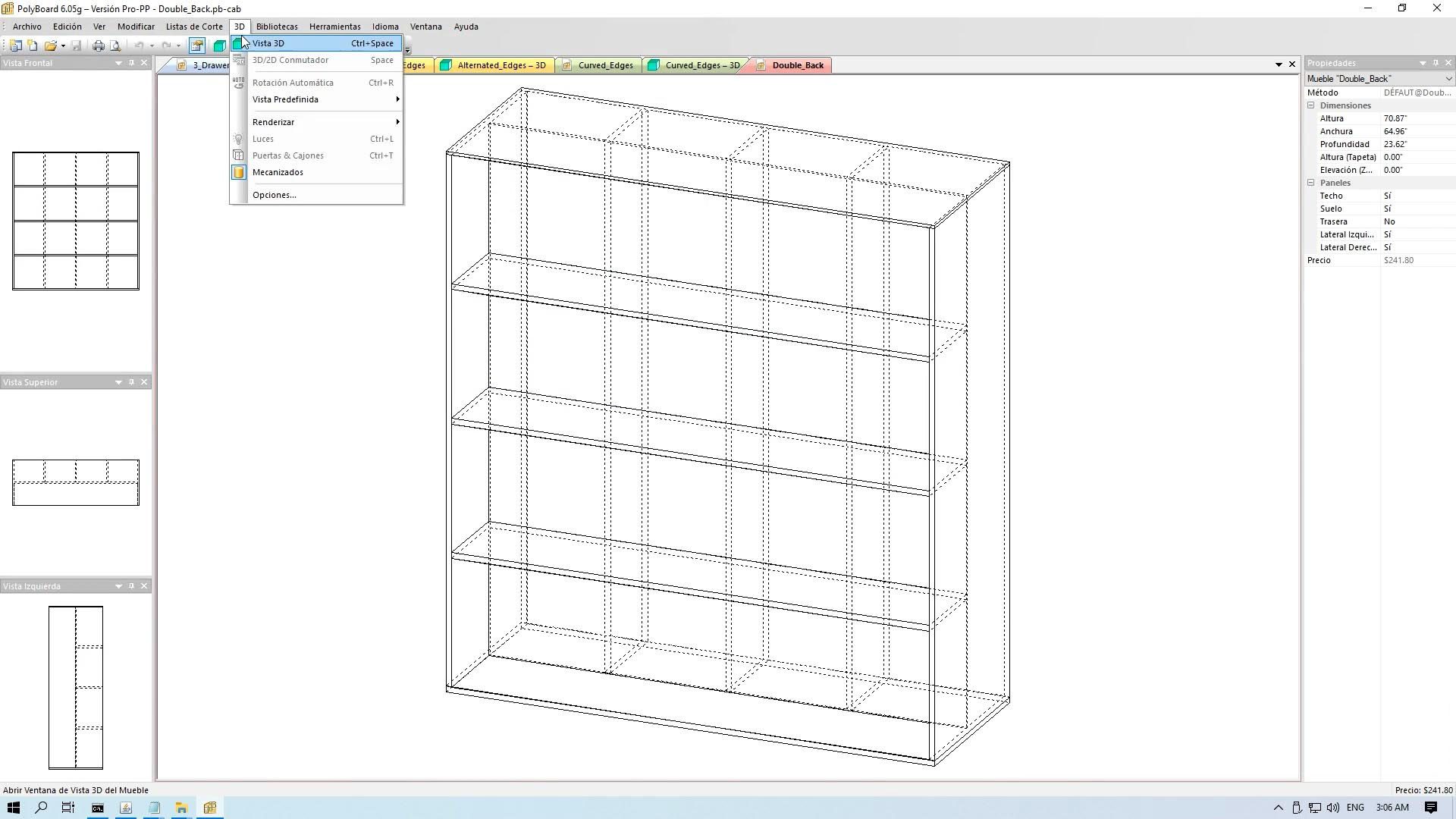Click the print preview magnifier icon
Image resolution: width=1456 pixels, height=819 pixels.
coord(115,45)
